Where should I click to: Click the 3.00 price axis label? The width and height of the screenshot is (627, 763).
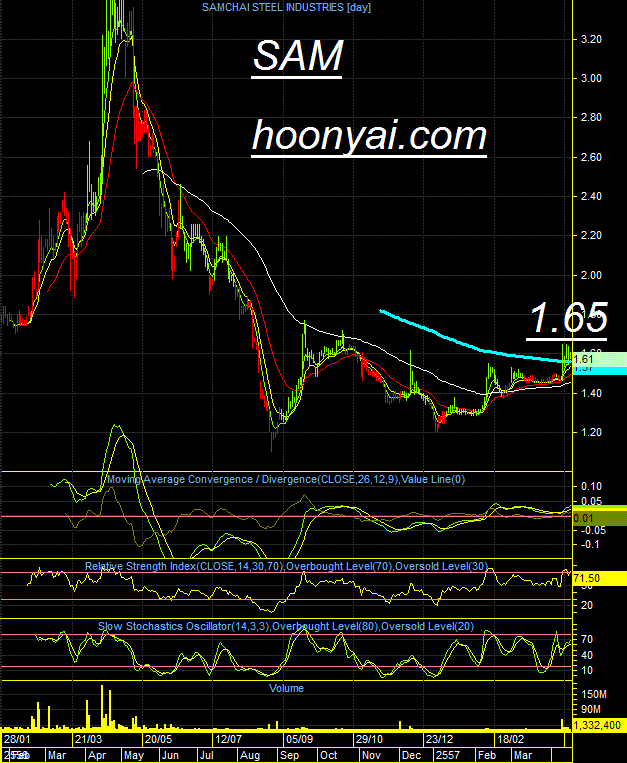click(591, 78)
